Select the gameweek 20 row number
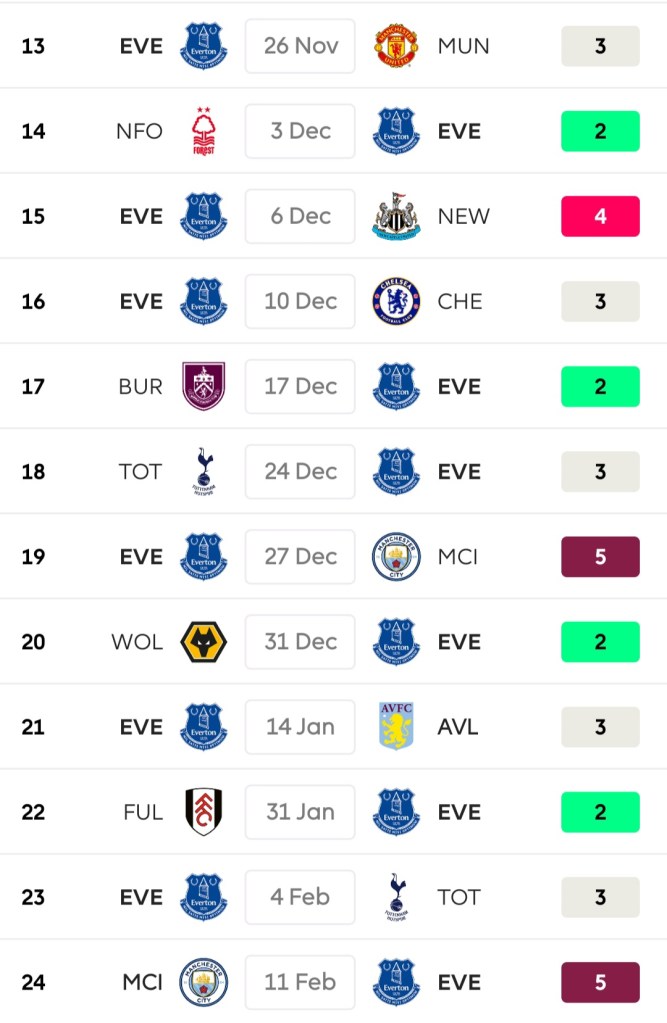This screenshot has width=667, height=1023. point(33,642)
